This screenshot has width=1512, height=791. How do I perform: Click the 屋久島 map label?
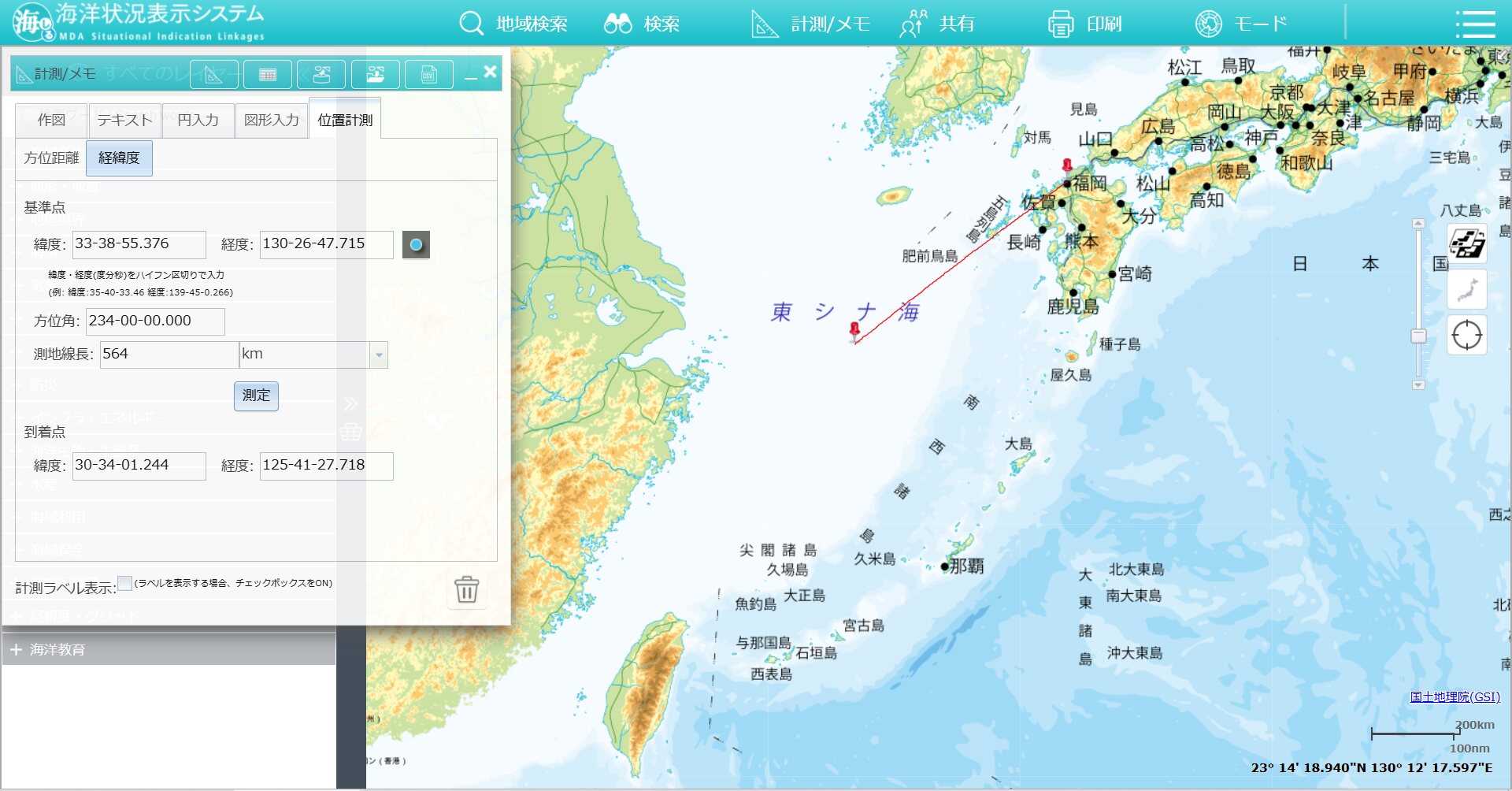tap(1071, 375)
